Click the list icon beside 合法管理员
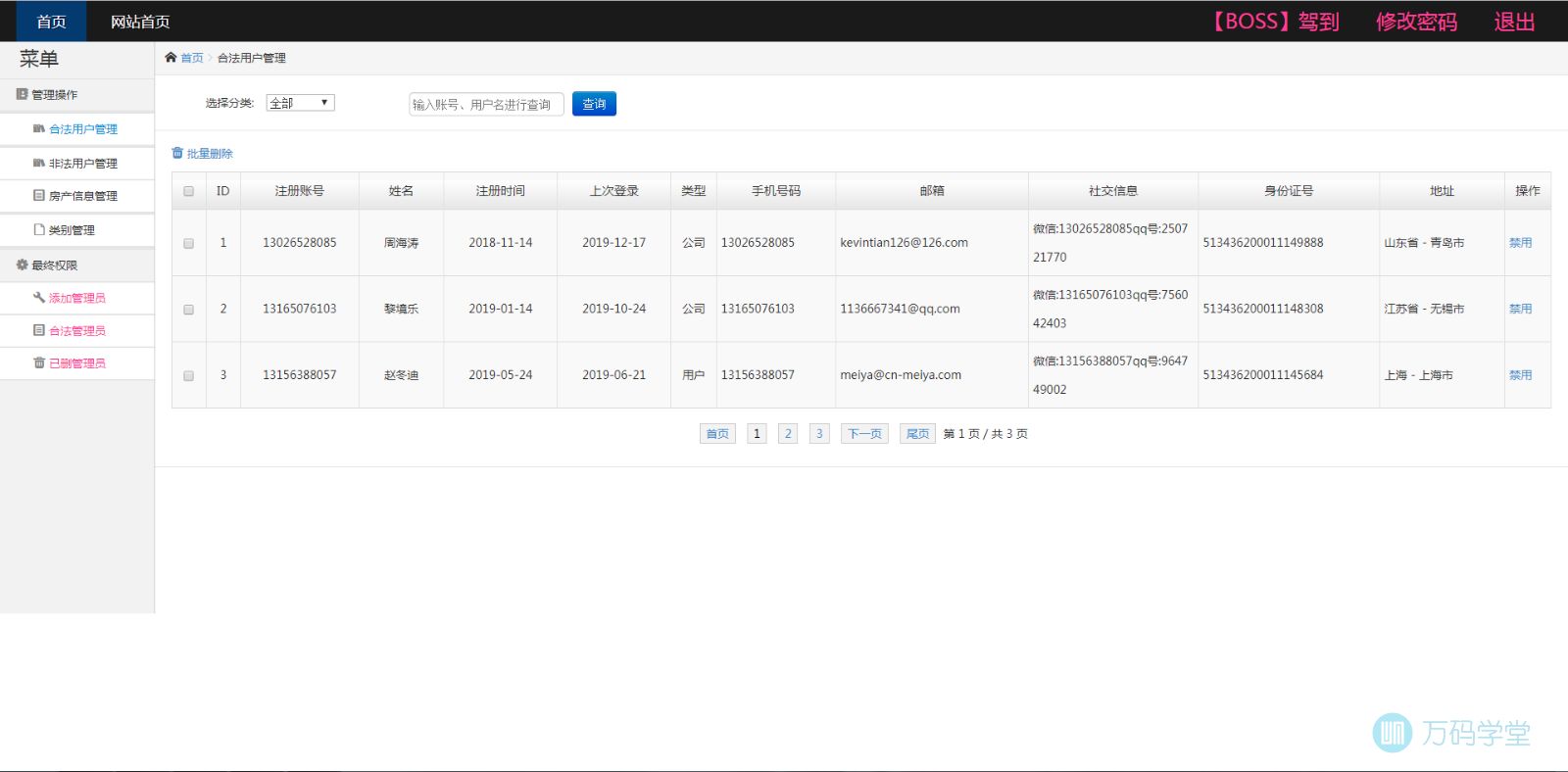1568x772 pixels. pyautogui.click(x=39, y=330)
